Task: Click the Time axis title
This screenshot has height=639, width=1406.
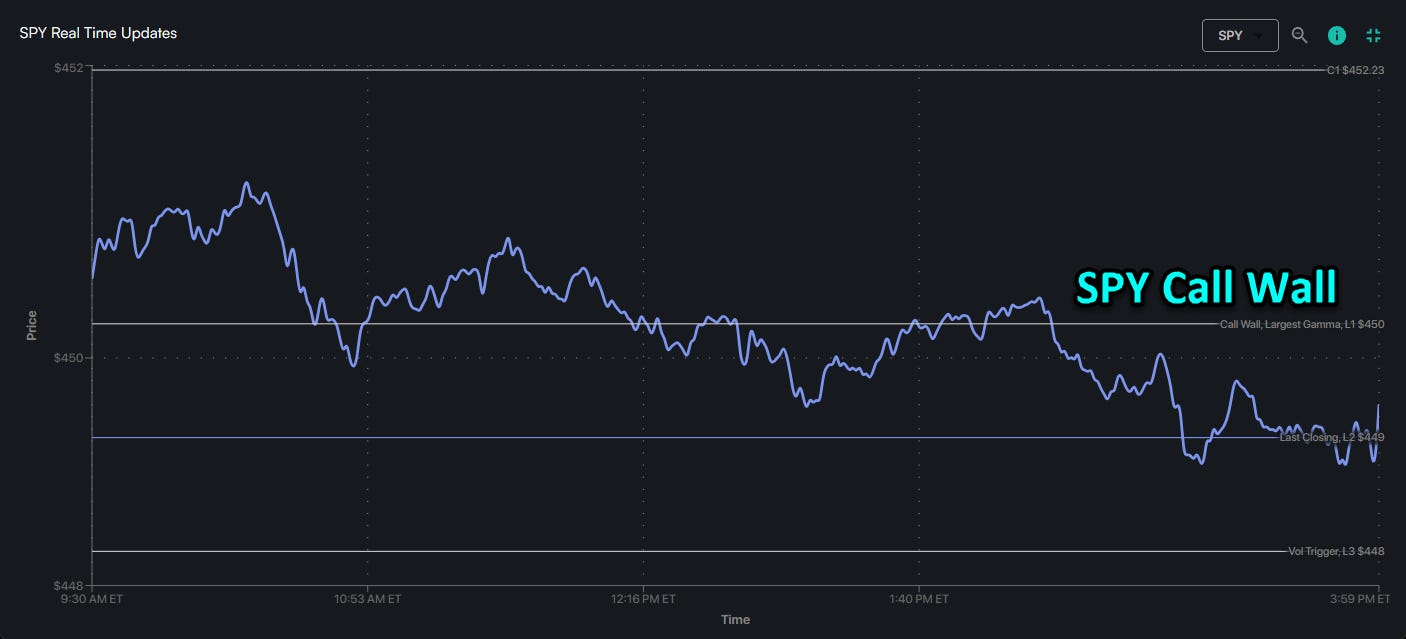Action: click(x=735, y=620)
